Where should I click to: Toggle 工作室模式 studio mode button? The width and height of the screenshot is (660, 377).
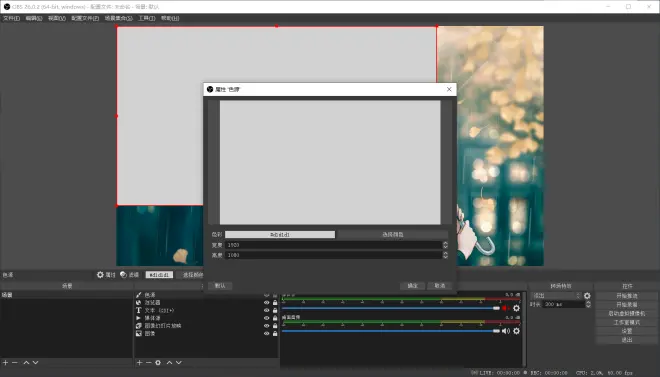[x=627, y=322]
